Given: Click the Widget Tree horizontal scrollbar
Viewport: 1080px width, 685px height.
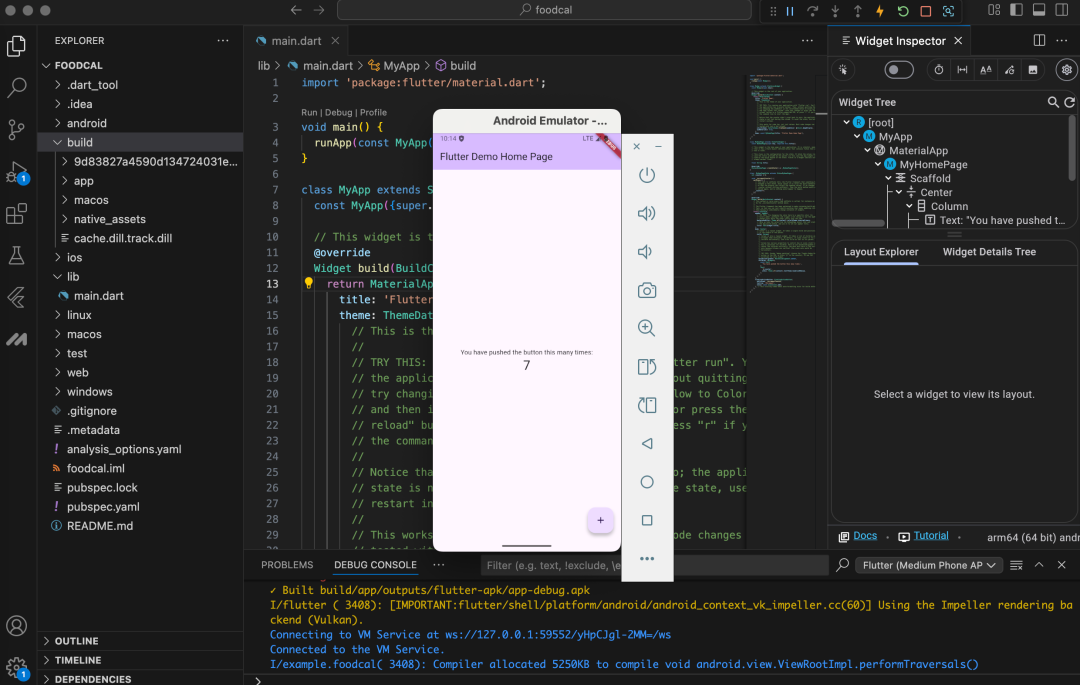Looking at the screenshot, I should click(x=858, y=223).
